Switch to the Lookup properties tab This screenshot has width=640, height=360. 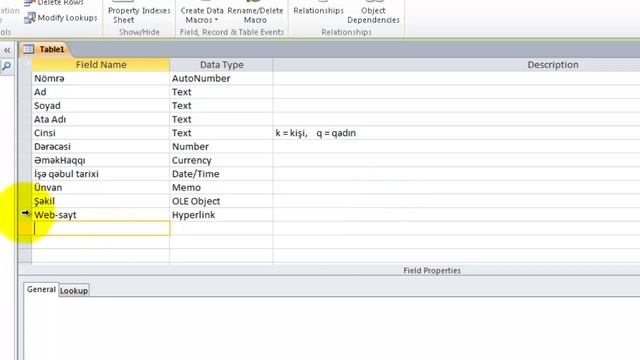pyautogui.click(x=74, y=291)
